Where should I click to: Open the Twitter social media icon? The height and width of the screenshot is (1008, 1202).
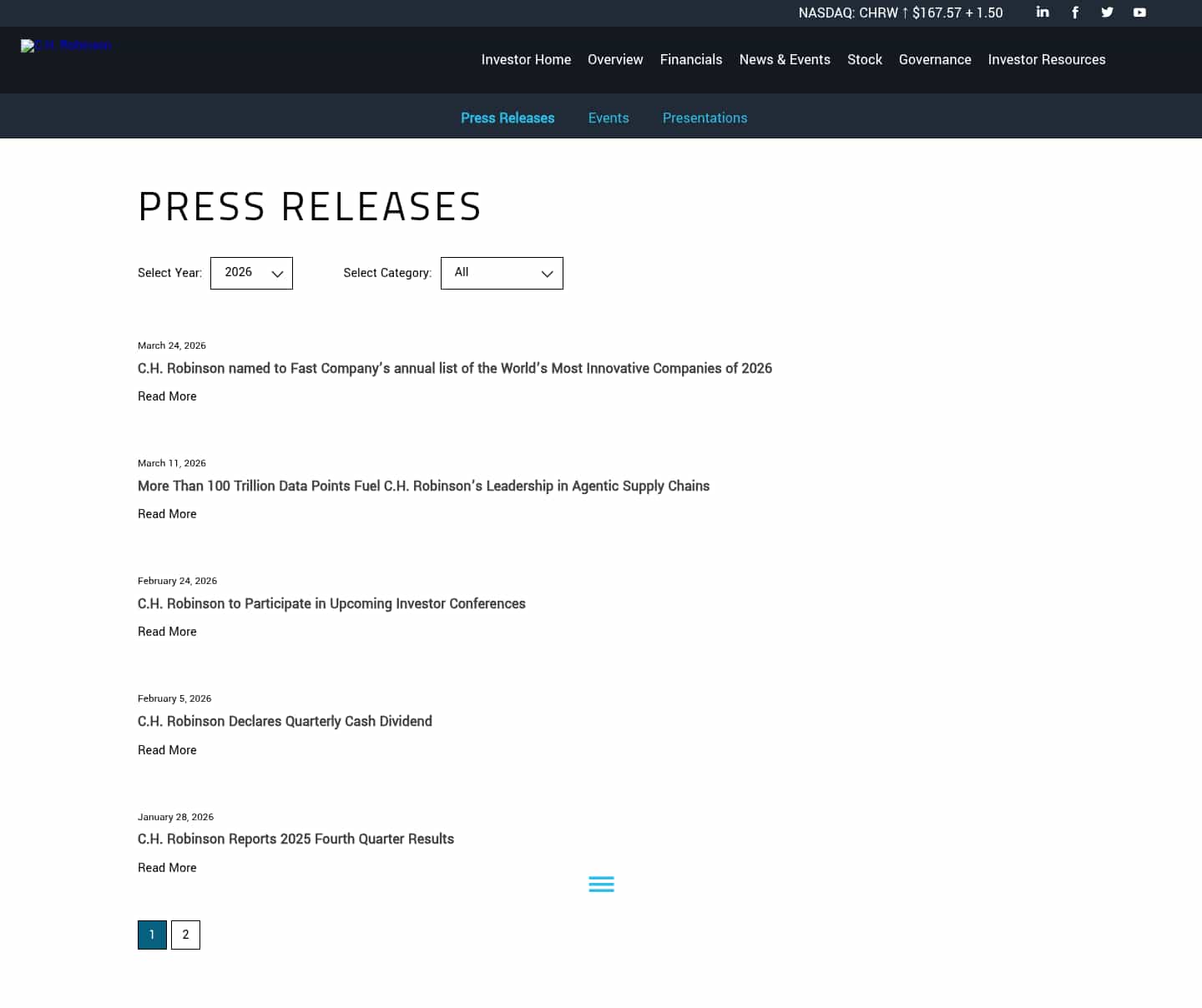pos(1107,13)
